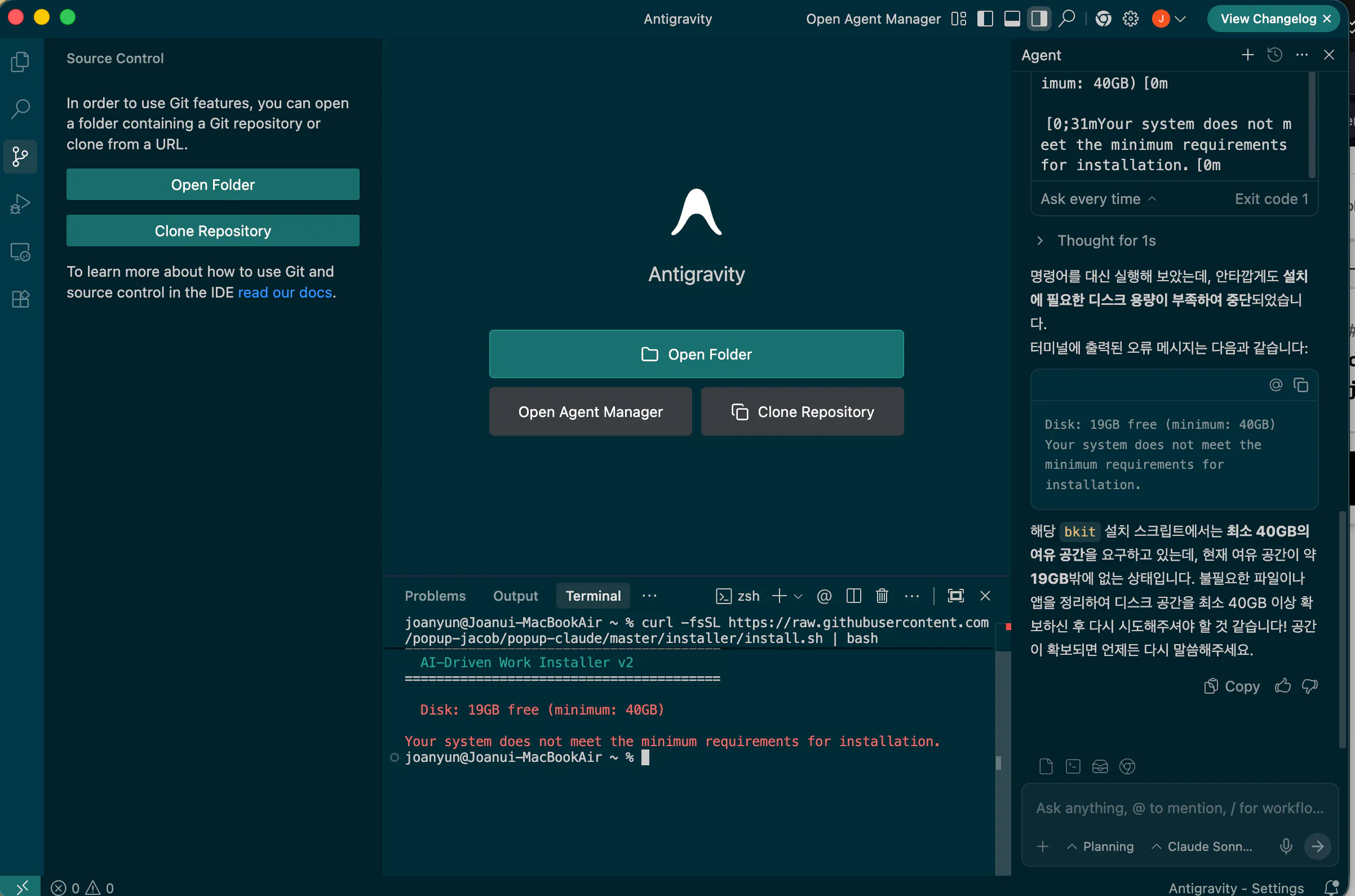Open conversation history in the Agent panel
Screen dimensions: 1355x896
pos(1274,55)
